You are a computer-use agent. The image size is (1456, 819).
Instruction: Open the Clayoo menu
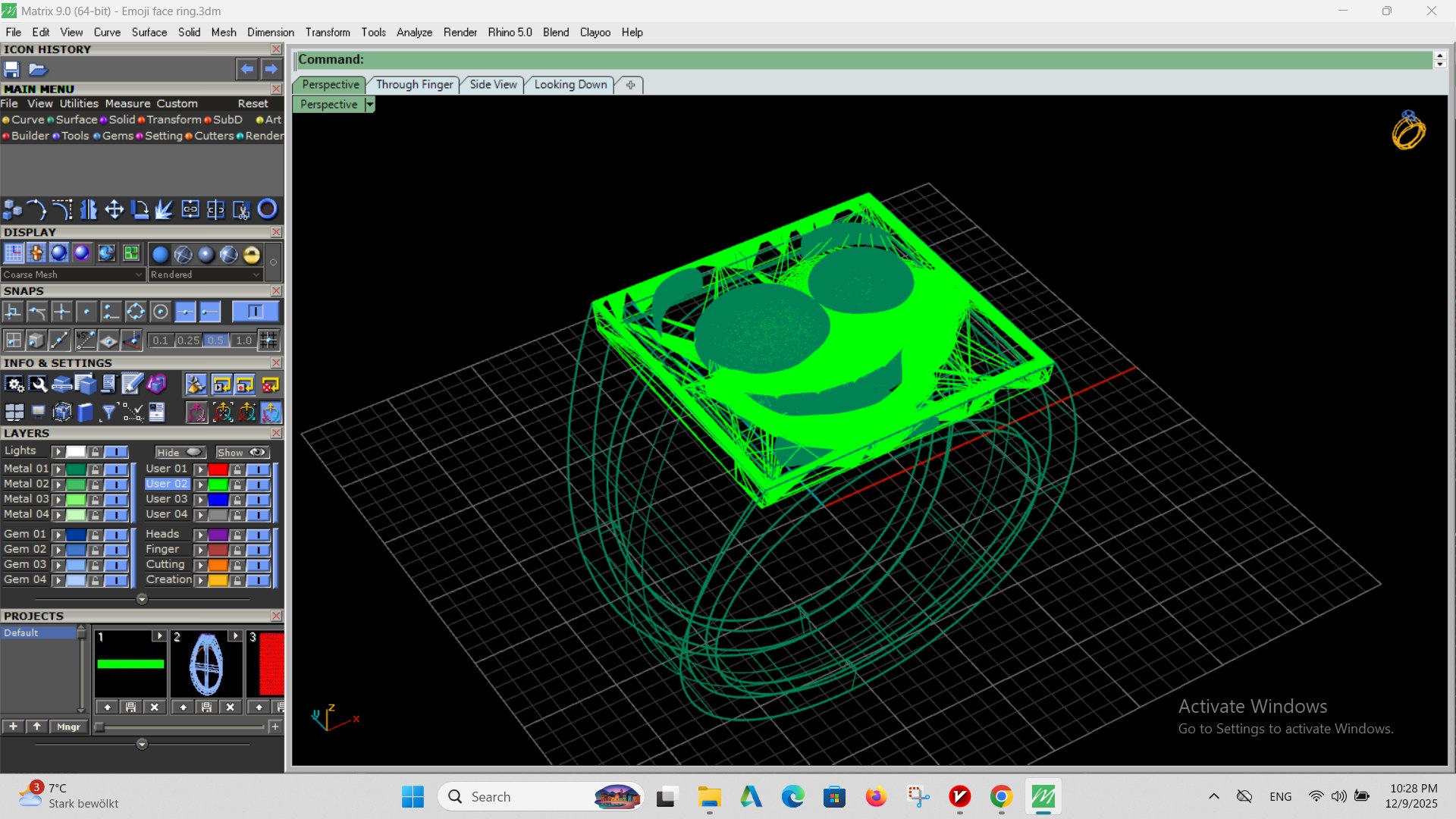tap(595, 33)
